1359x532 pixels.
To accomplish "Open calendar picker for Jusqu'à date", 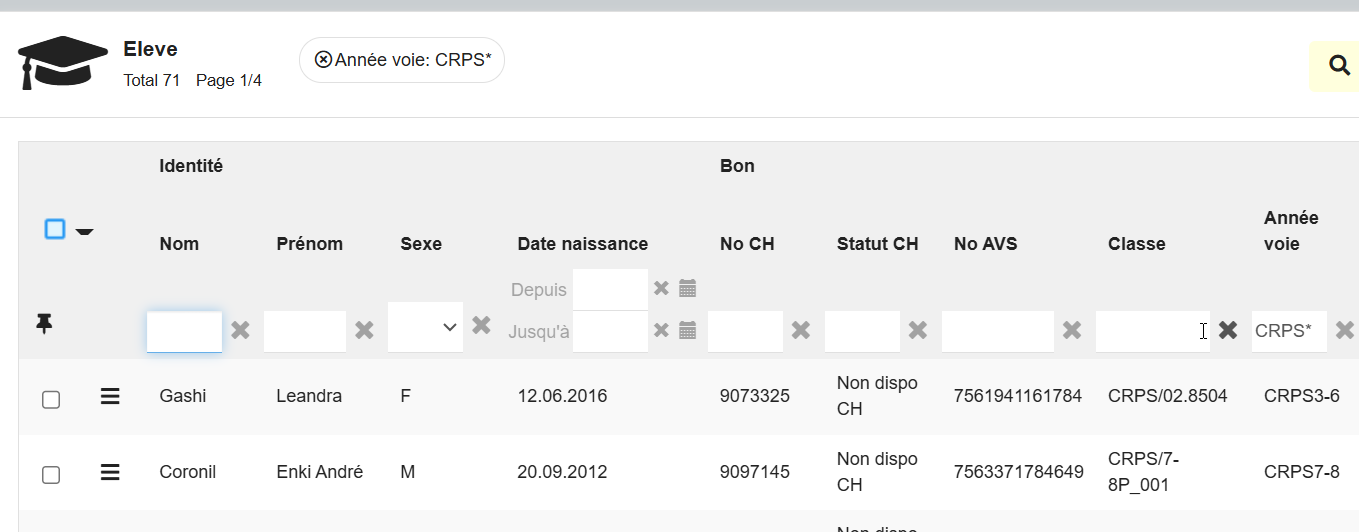I will point(687,330).
